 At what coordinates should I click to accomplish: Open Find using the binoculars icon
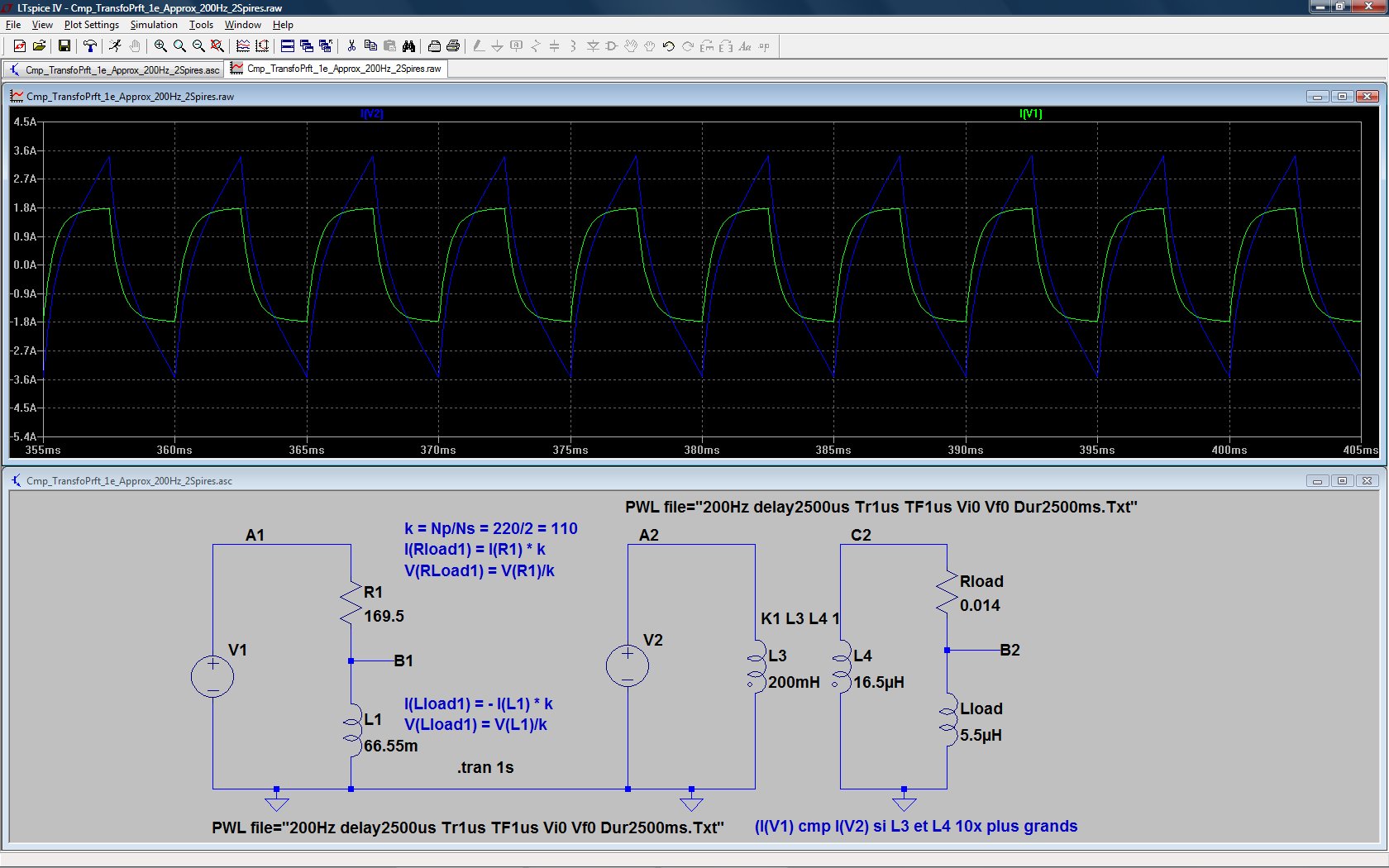point(408,46)
